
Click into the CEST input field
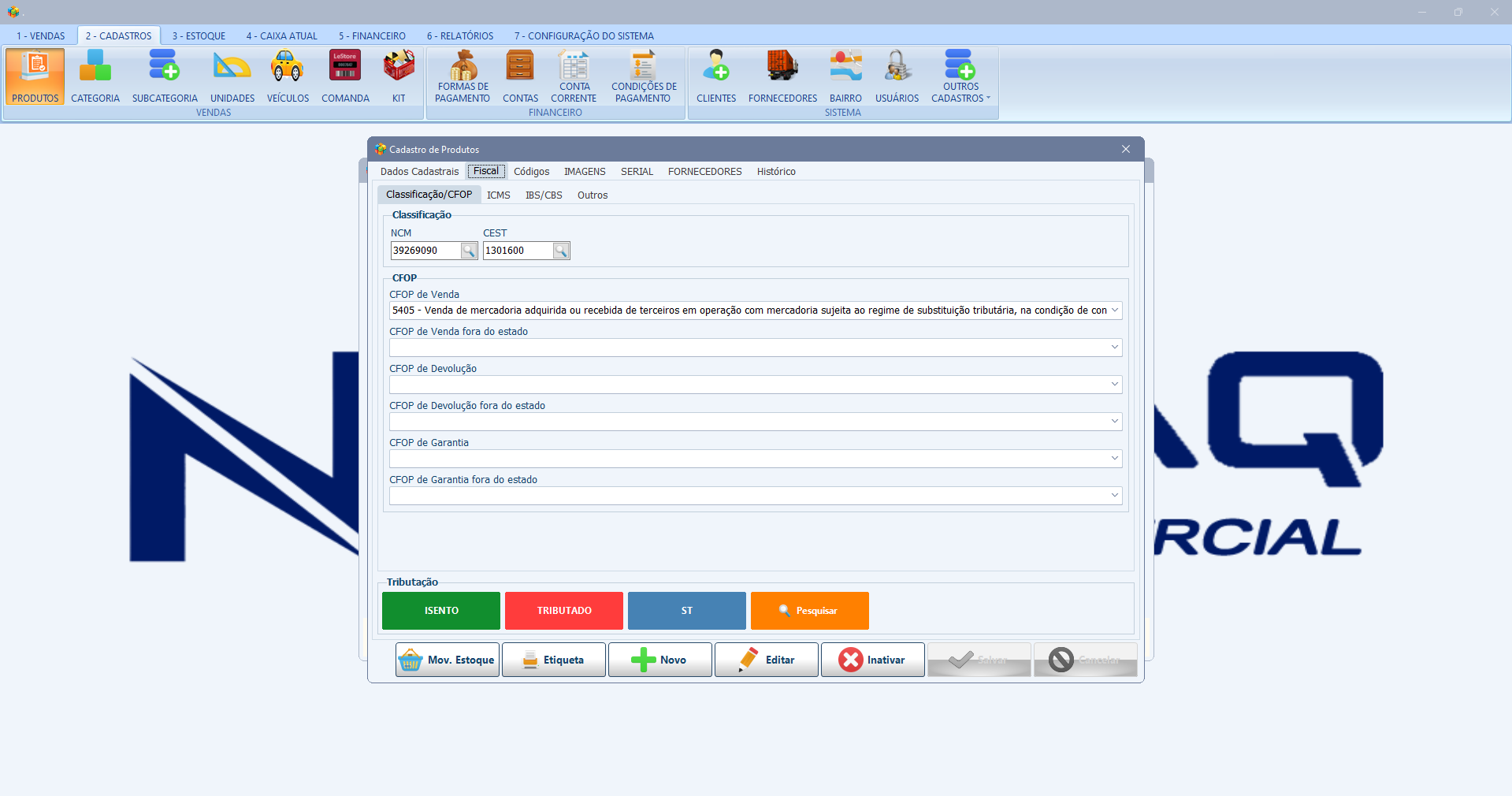[x=518, y=251]
